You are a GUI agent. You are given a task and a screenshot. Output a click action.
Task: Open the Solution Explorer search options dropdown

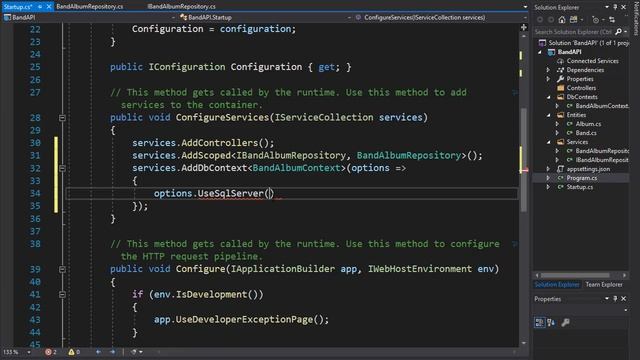(x=625, y=32)
